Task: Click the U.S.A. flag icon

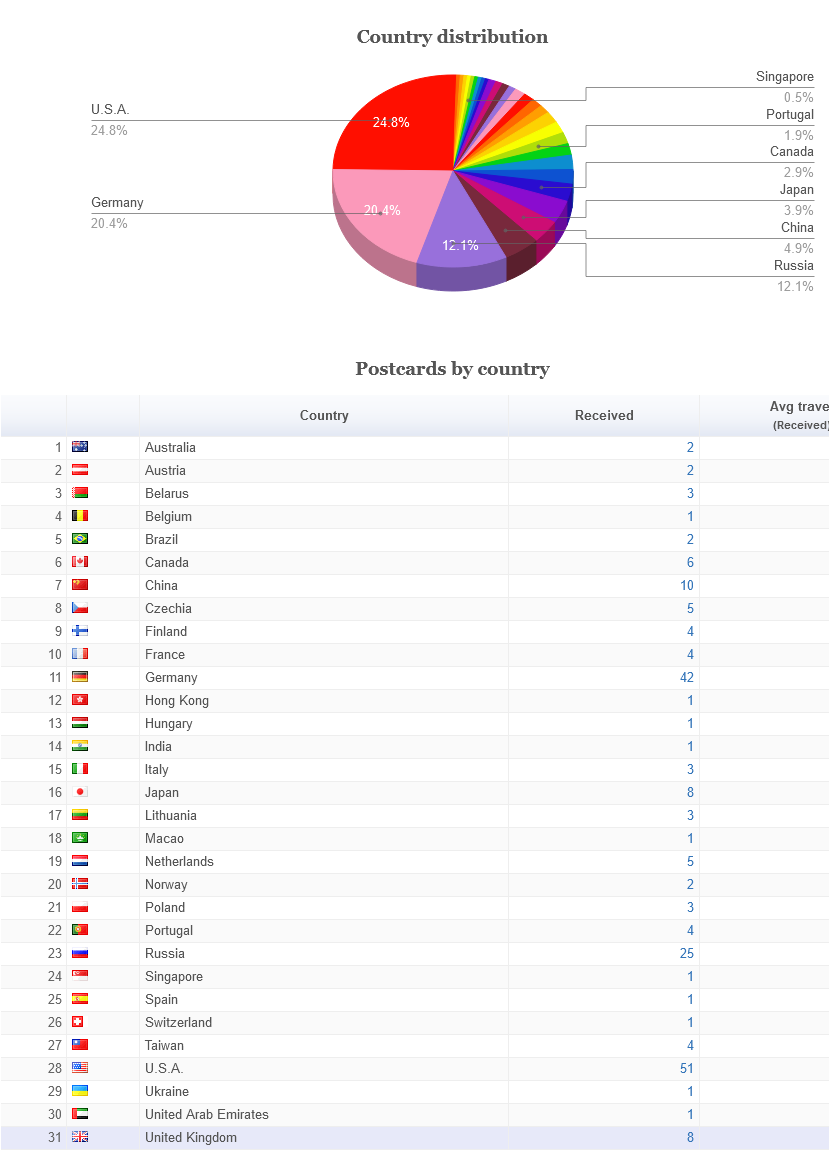Action: click(x=80, y=1068)
